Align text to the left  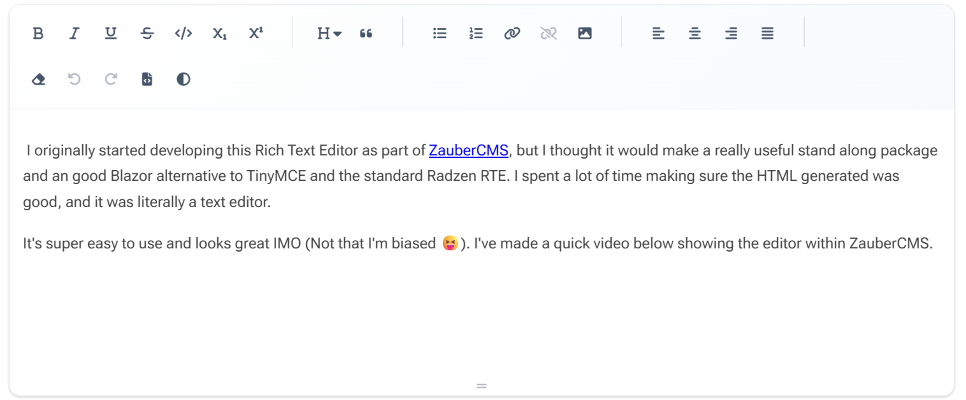pyautogui.click(x=658, y=33)
